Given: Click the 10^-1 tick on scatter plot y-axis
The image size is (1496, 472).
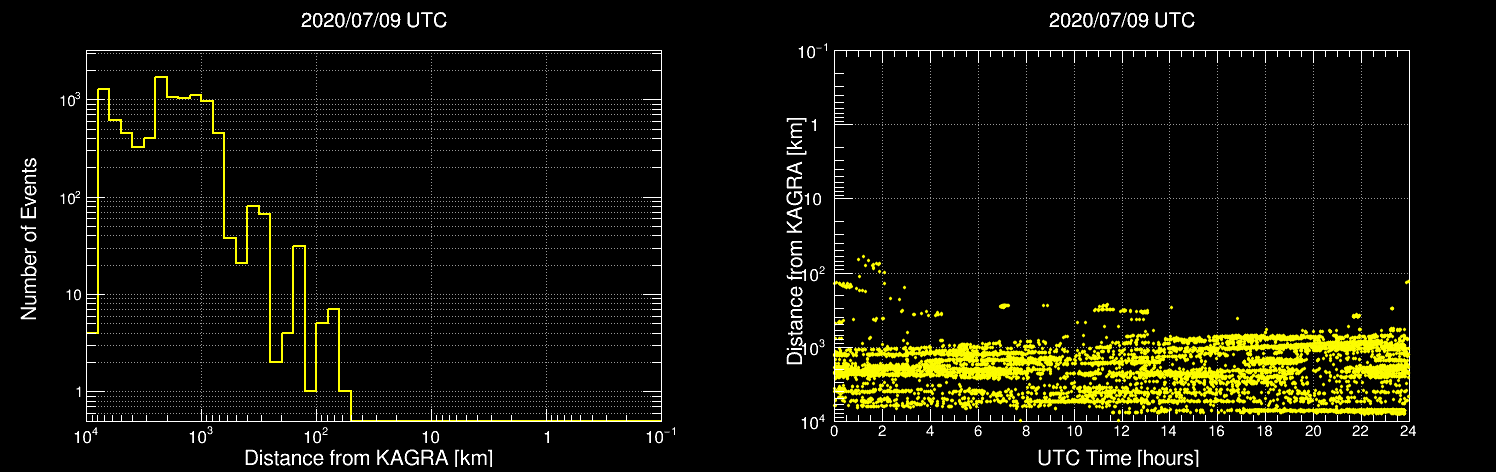Looking at the screenshot, I should [x=813, y=50].
